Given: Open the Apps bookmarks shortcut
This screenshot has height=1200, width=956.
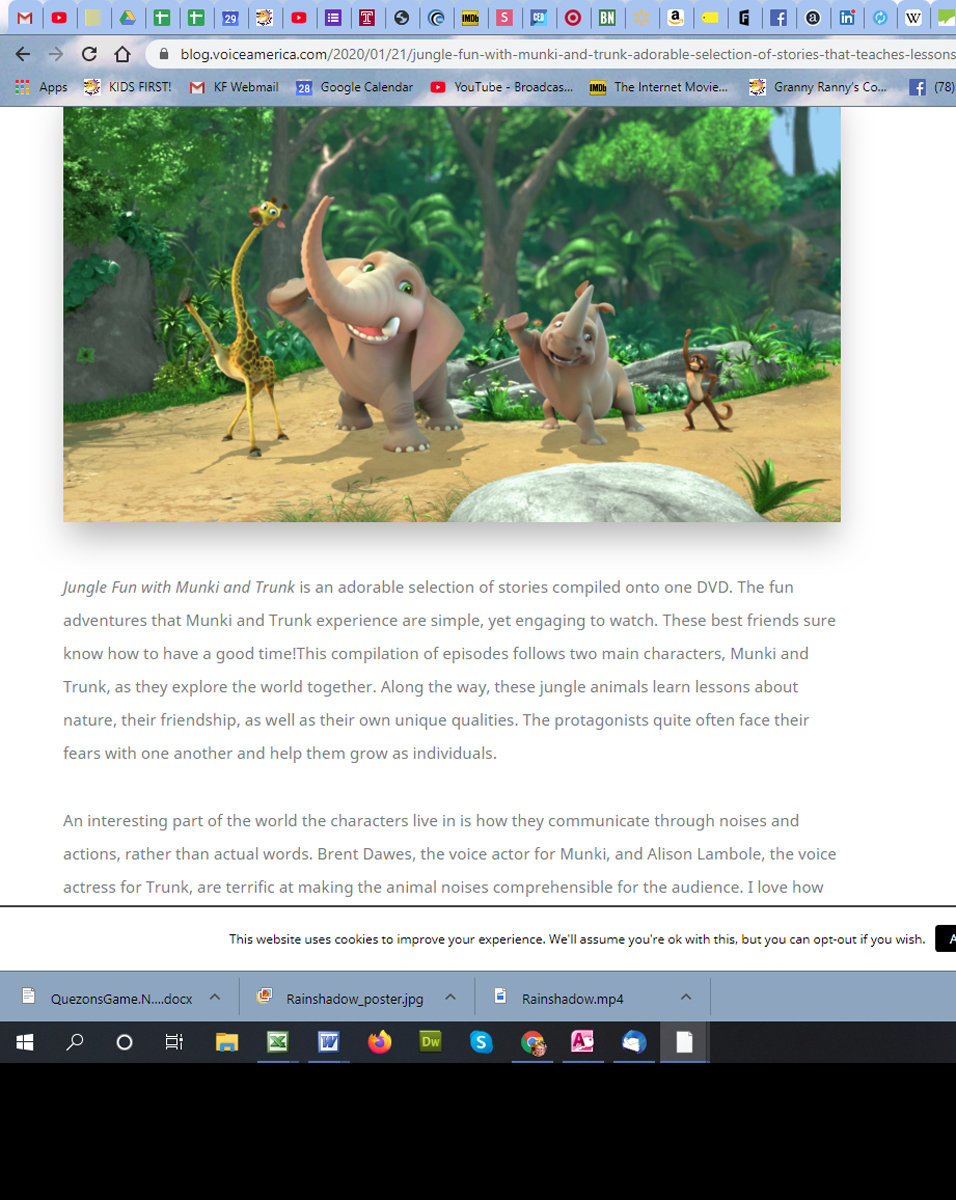Looking at the screenshot, I should 41,87.
